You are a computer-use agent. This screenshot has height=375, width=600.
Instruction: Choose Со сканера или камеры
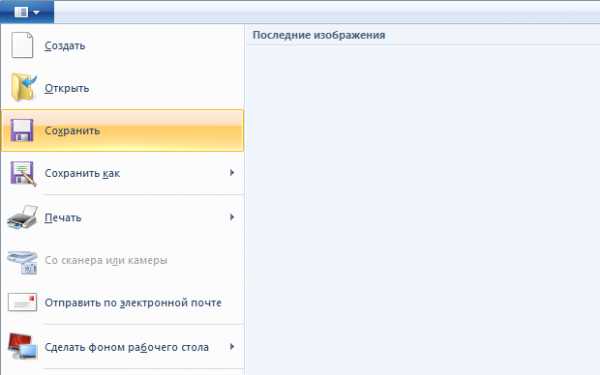(x=122, y=260)
